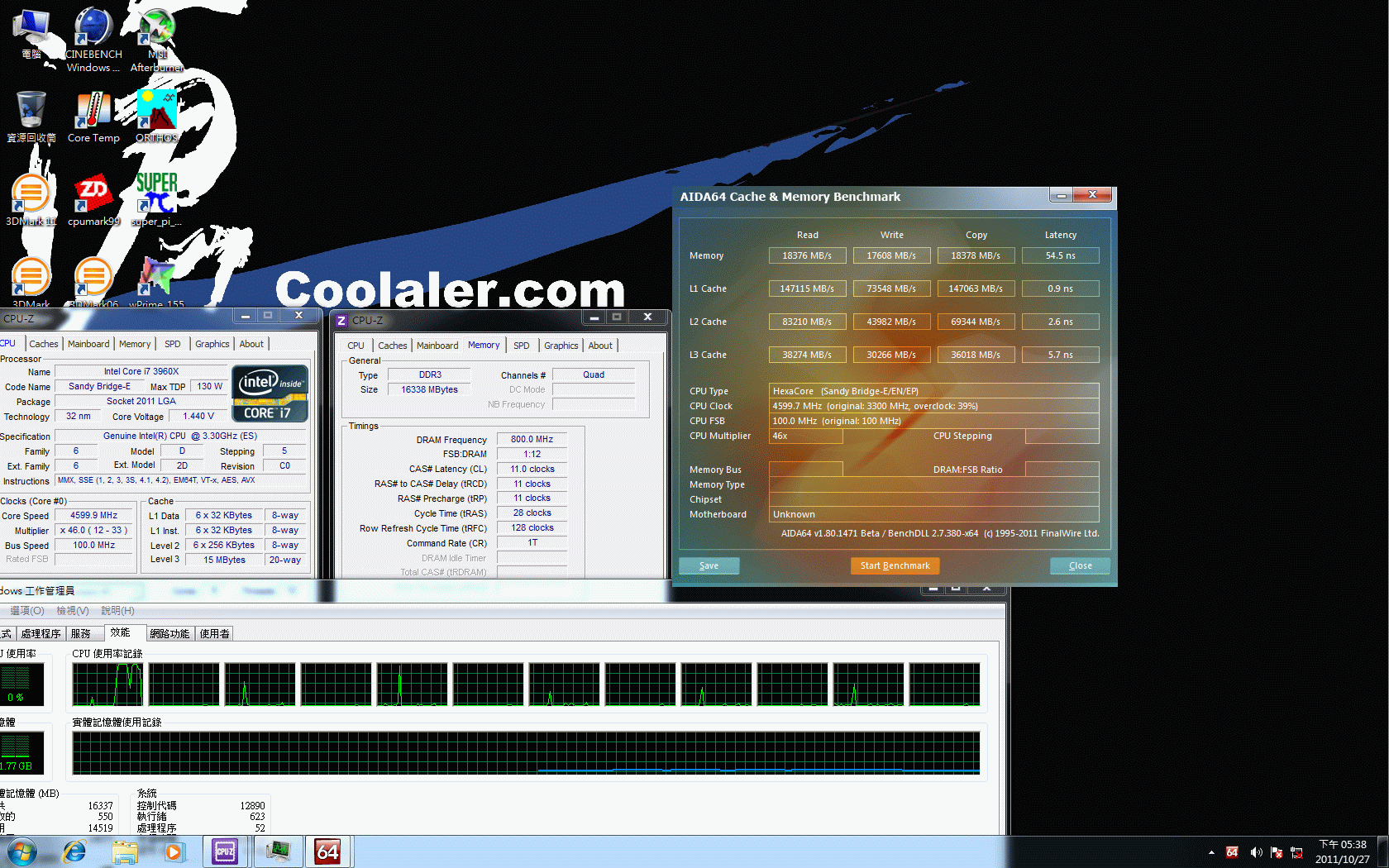
Task: Click the Close button in AIDA64 benchmark window
Action: [x=1080, y=565]
